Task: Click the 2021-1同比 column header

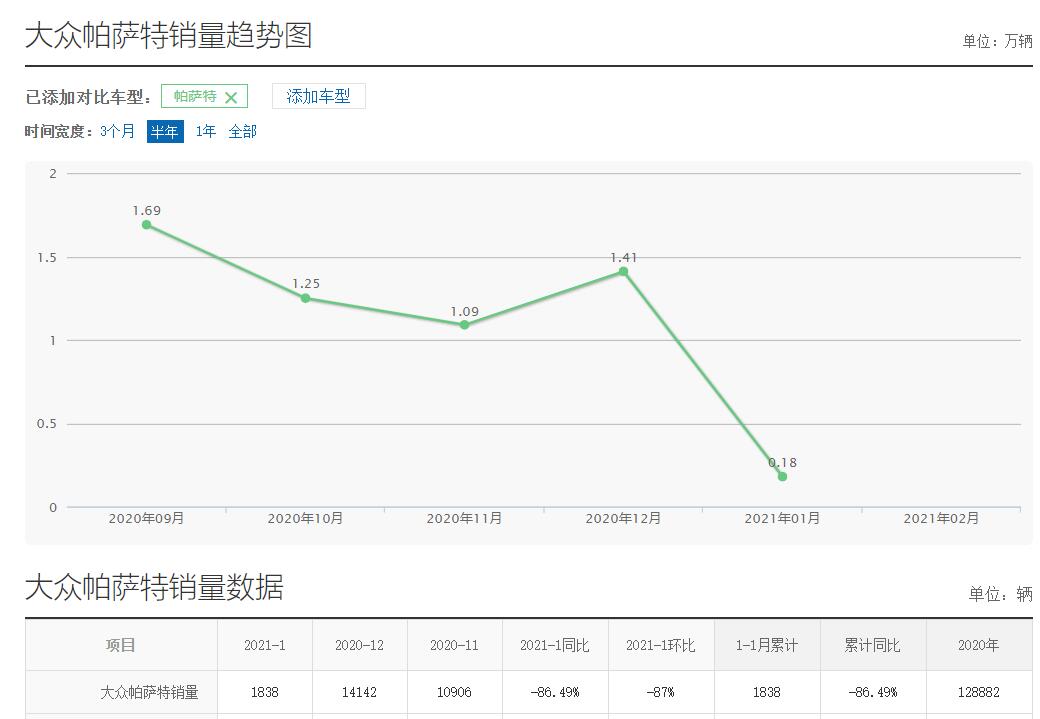Action: [x=555, y=645]
